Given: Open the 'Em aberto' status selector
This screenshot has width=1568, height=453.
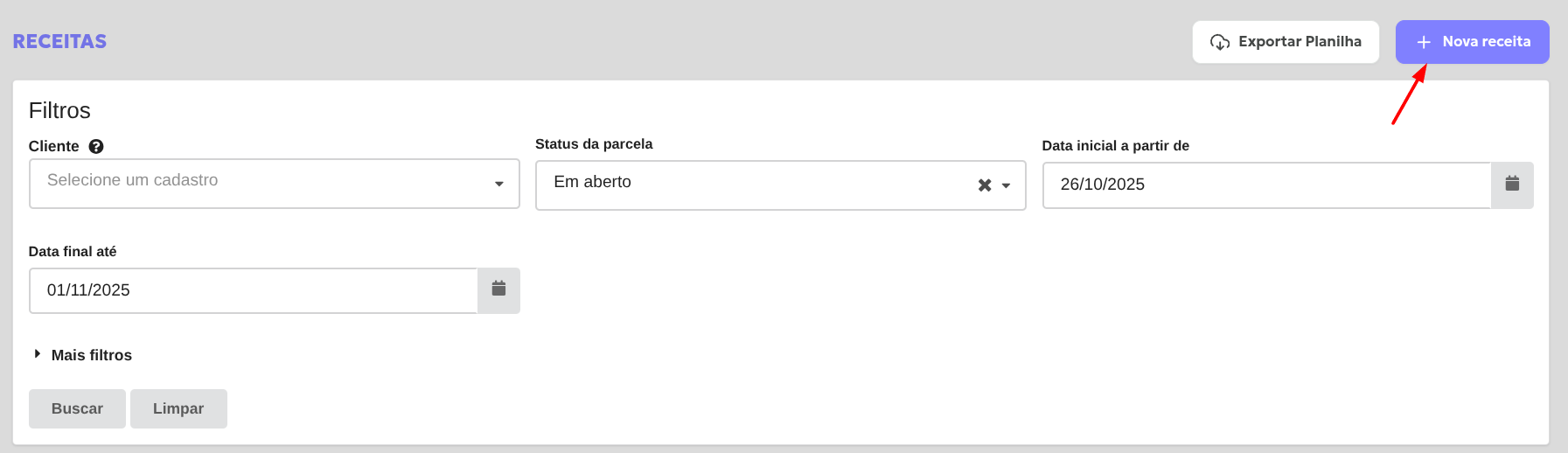Looking at the screenshot, I should [x=752, y=185].
